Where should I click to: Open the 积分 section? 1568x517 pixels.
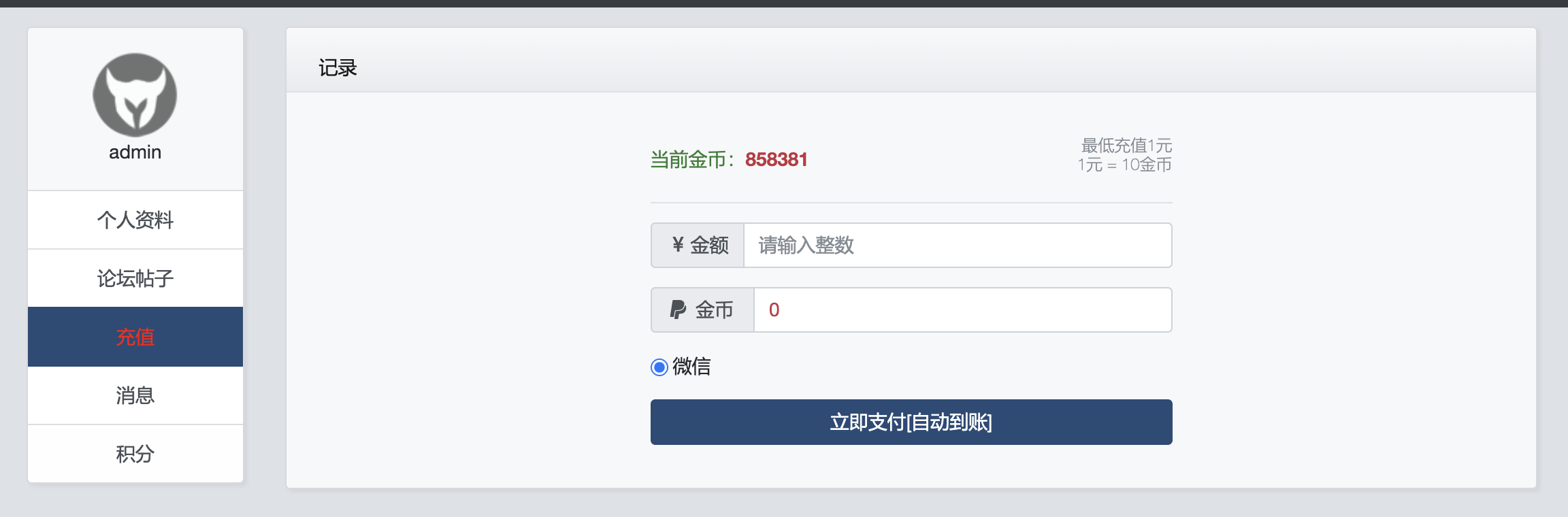[134, 453]
